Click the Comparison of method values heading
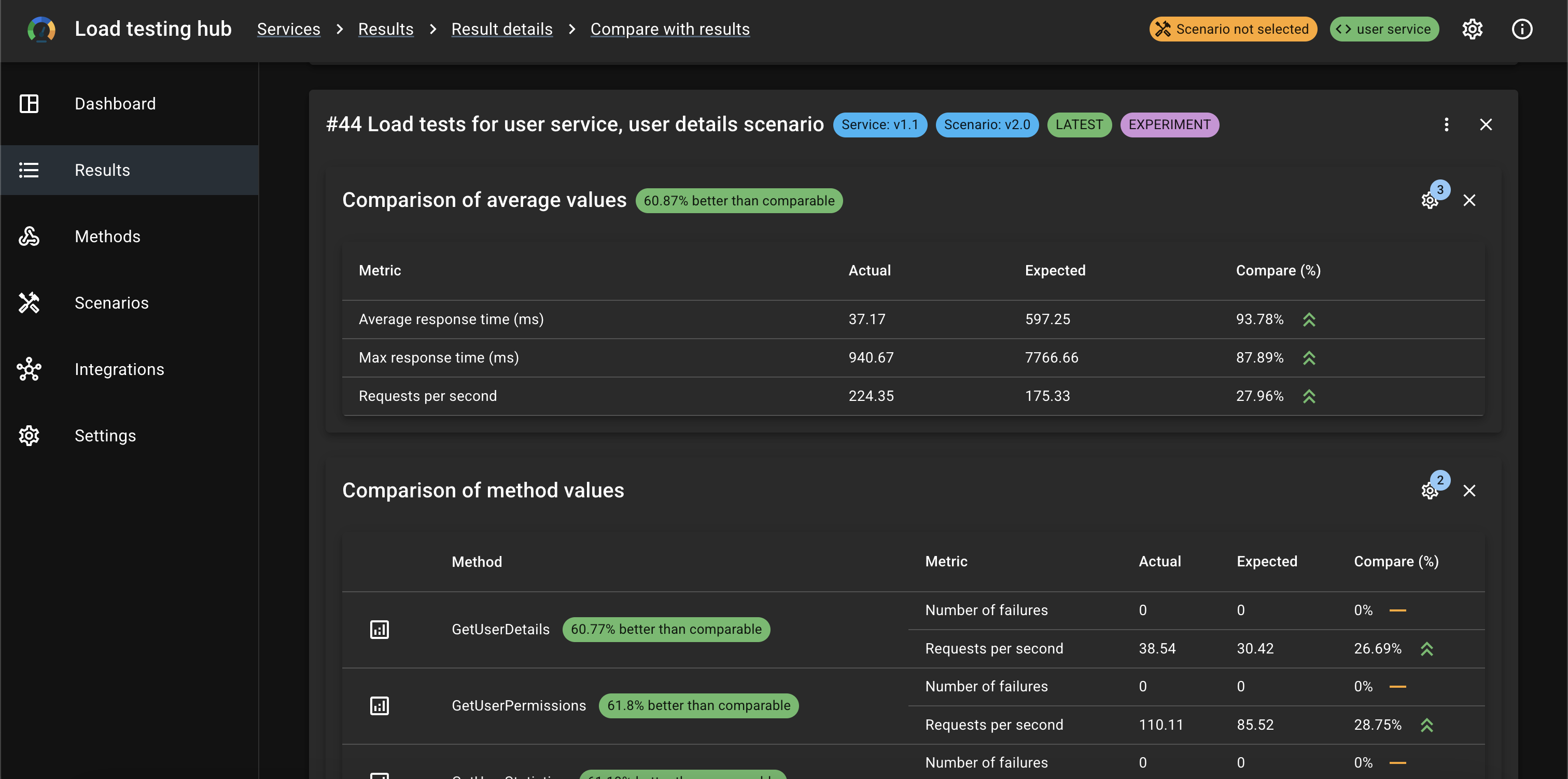The width and height of the screenshot is (1568, 779). coord(483,491)
